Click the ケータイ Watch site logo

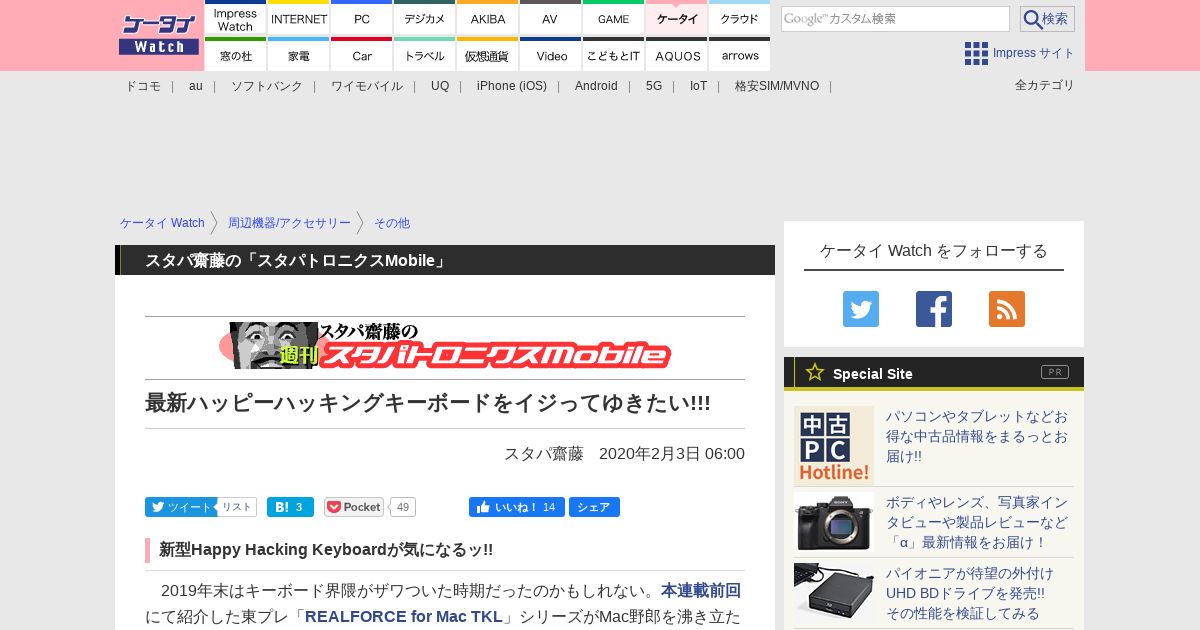click(x=159, y=35)
